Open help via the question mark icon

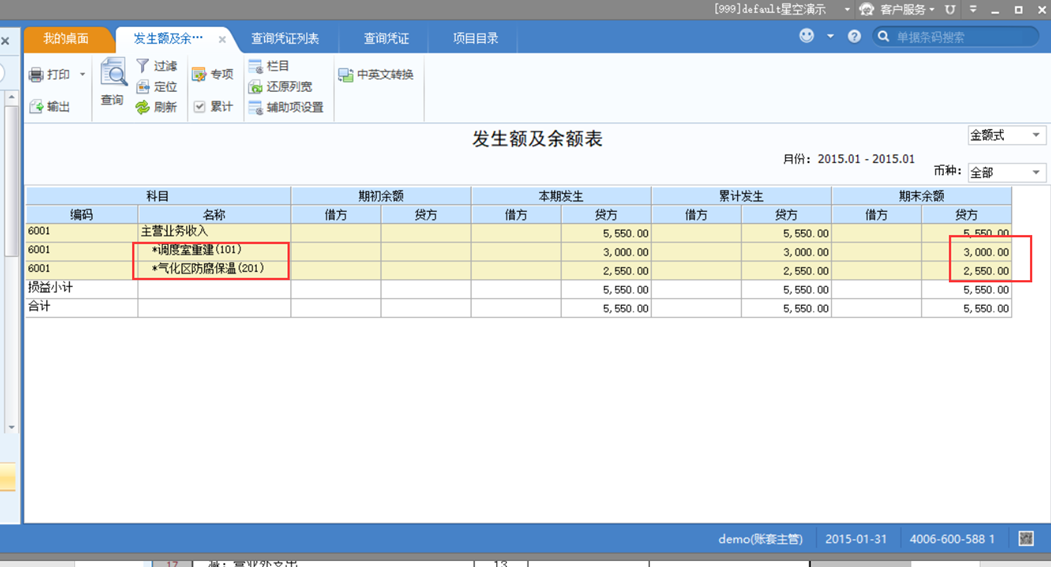click(854, 36)
